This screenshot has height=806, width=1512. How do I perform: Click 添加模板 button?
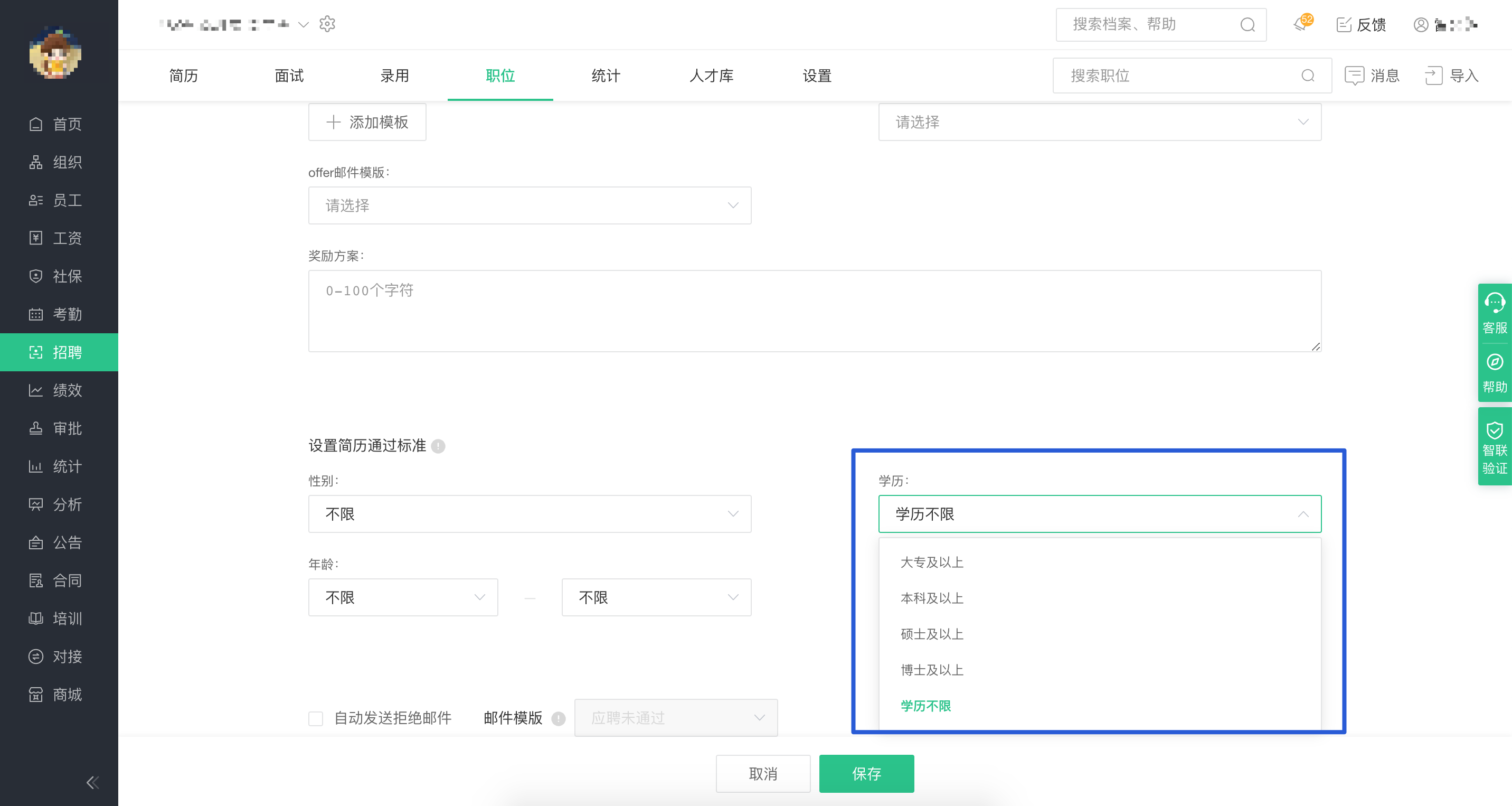[x=367, y=122]
